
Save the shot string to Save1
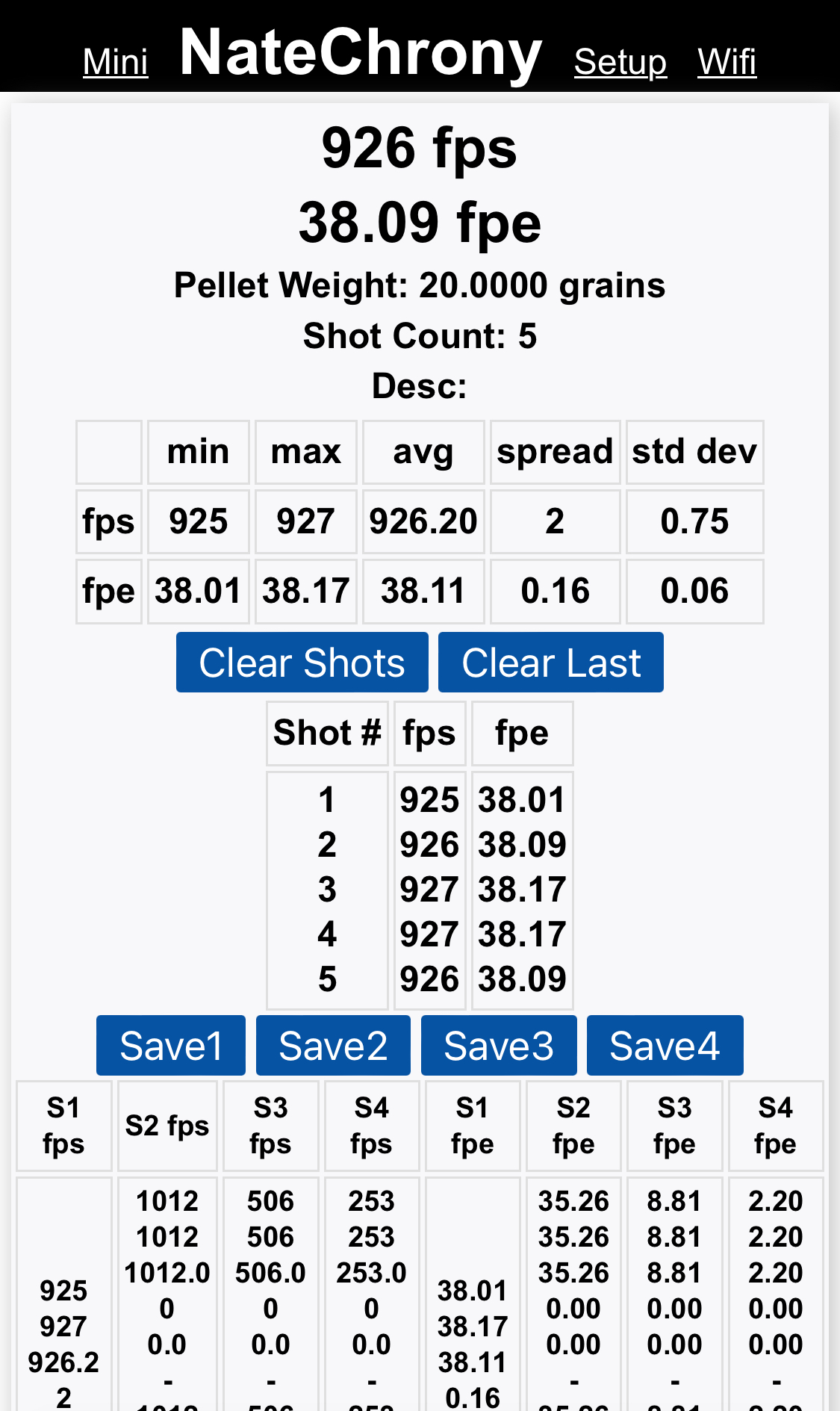pos(171,1045)
